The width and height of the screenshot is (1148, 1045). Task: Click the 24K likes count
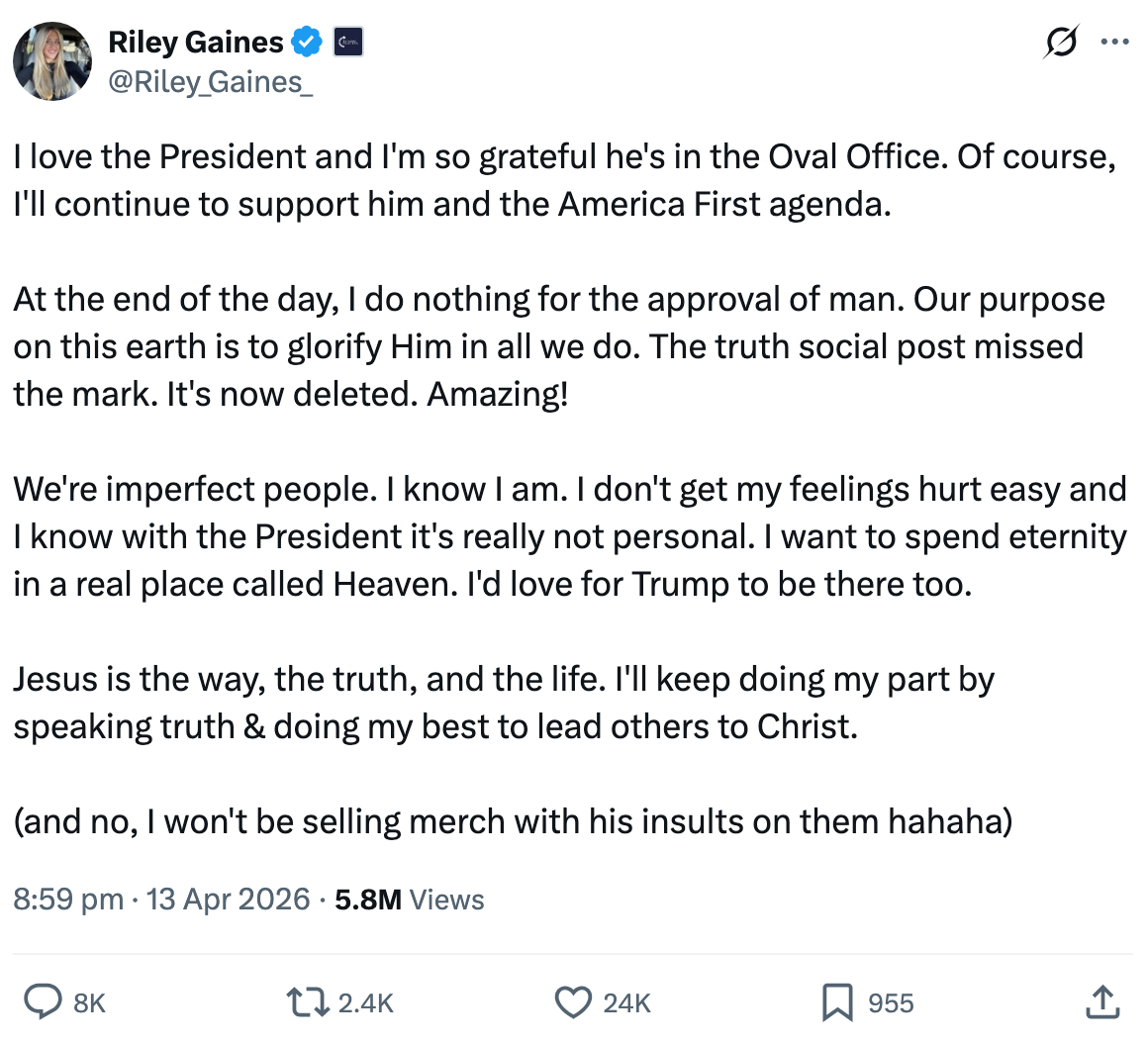[x=626, y=1003]
